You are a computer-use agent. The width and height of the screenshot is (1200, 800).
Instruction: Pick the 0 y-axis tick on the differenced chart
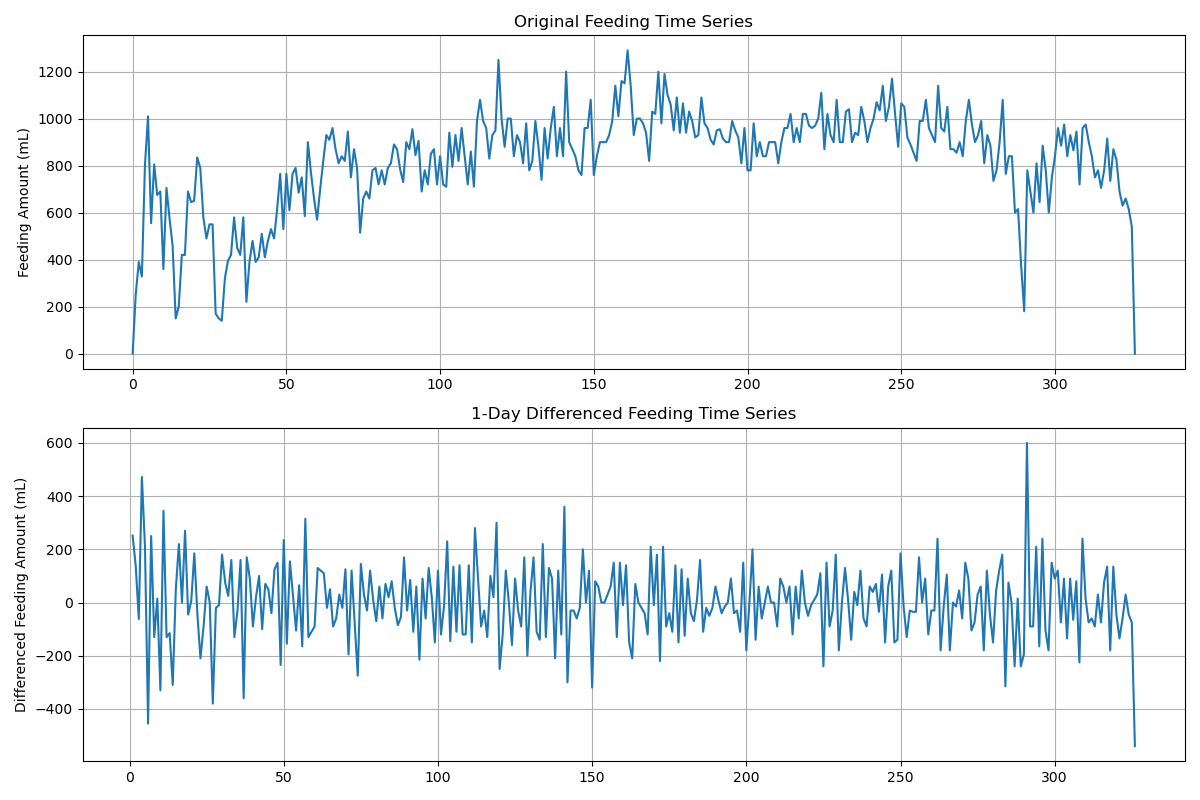pyautogui.click(x=69, y=603)
